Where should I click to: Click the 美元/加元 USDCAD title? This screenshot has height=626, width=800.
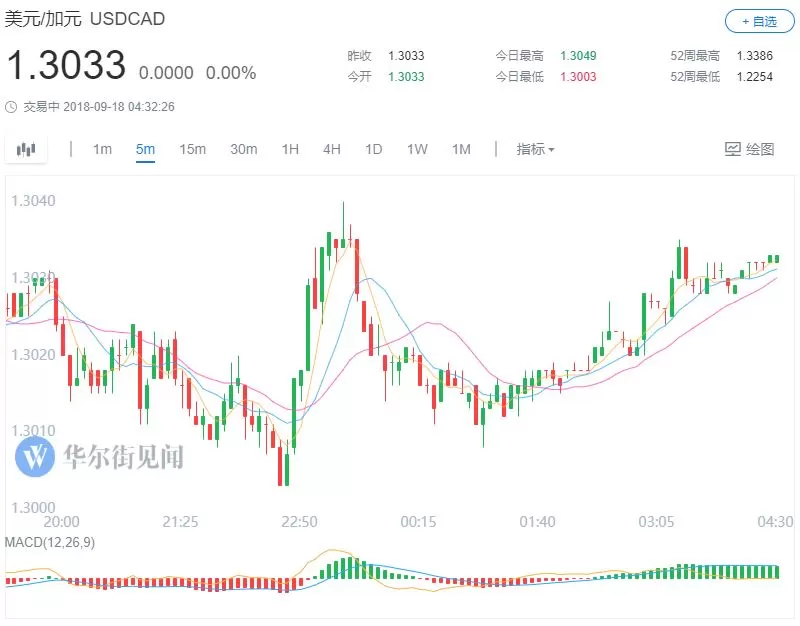coord(85,19)
